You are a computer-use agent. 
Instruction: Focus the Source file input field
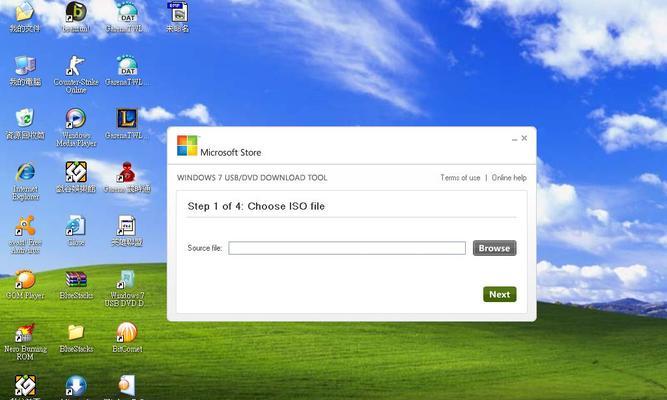[347, 248]
